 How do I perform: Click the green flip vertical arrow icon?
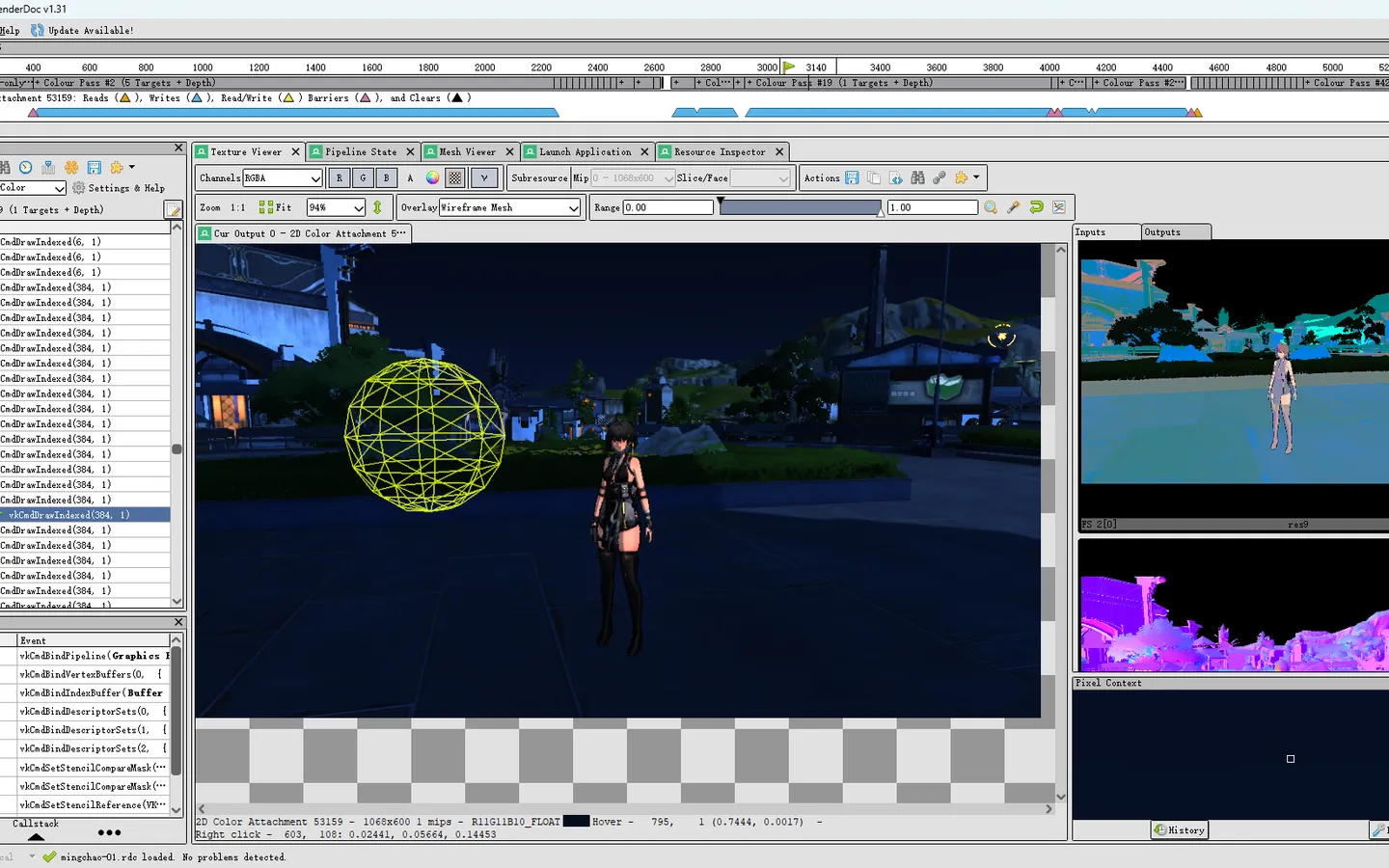coord(377,207)
